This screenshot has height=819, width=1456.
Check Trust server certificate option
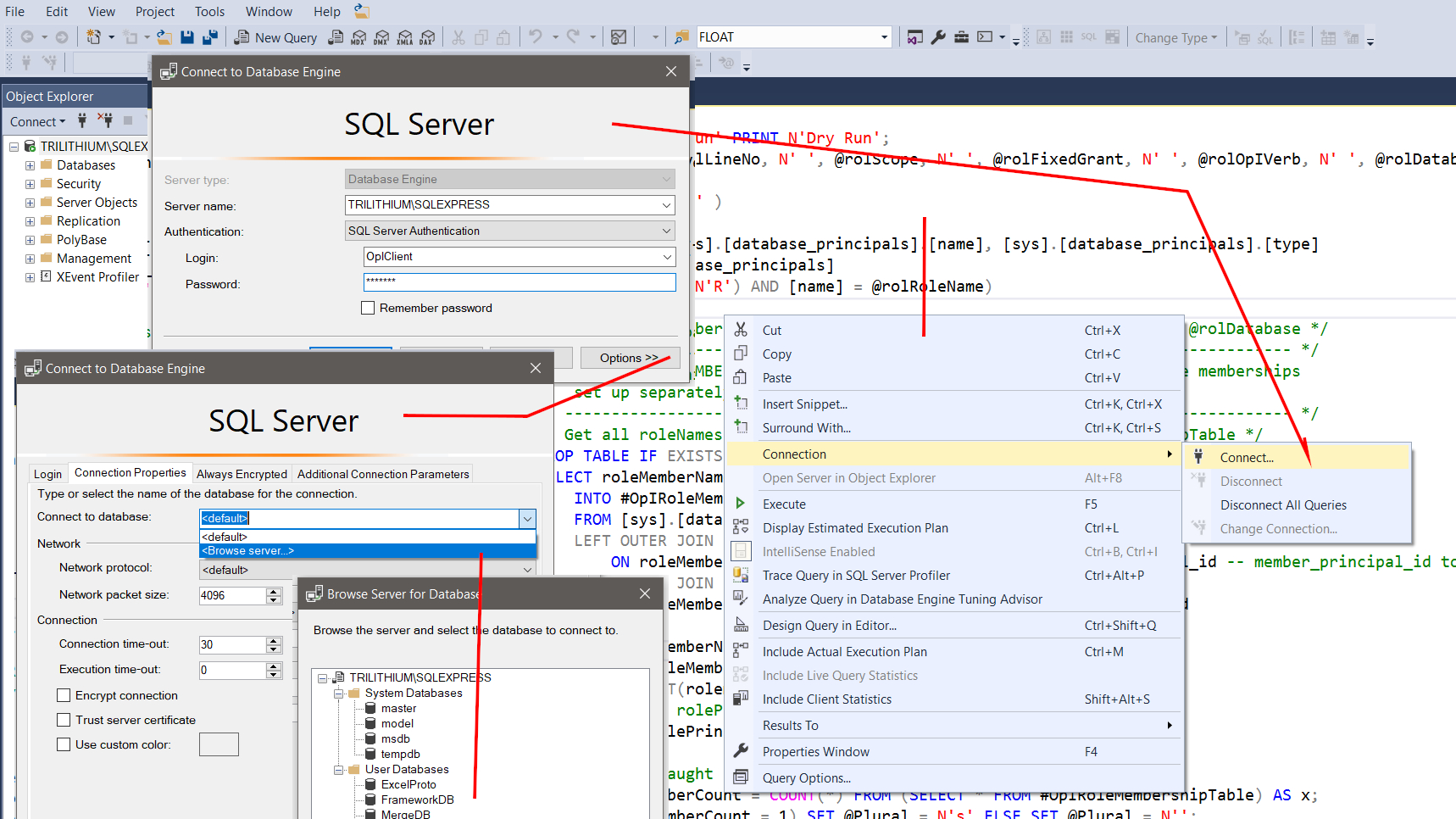point(64,720)
